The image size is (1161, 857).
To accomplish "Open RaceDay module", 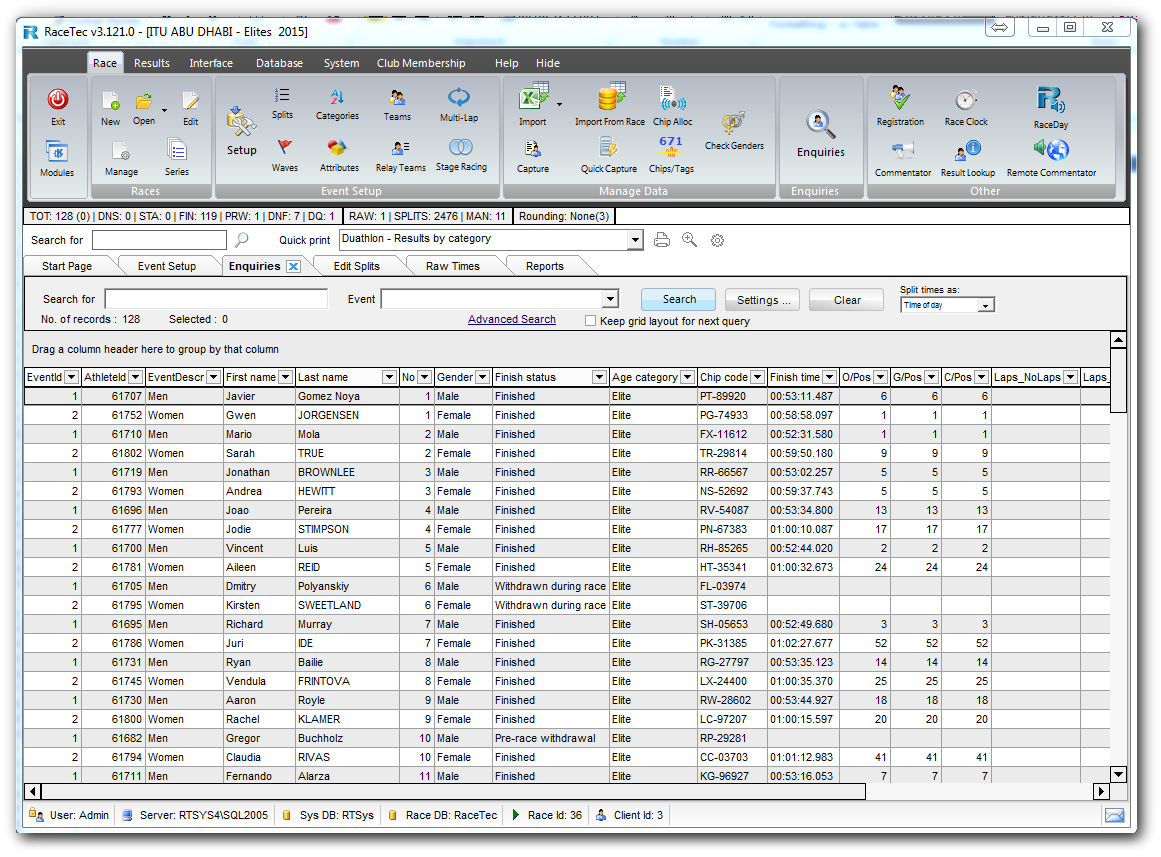I will [x=1051, y=99].
